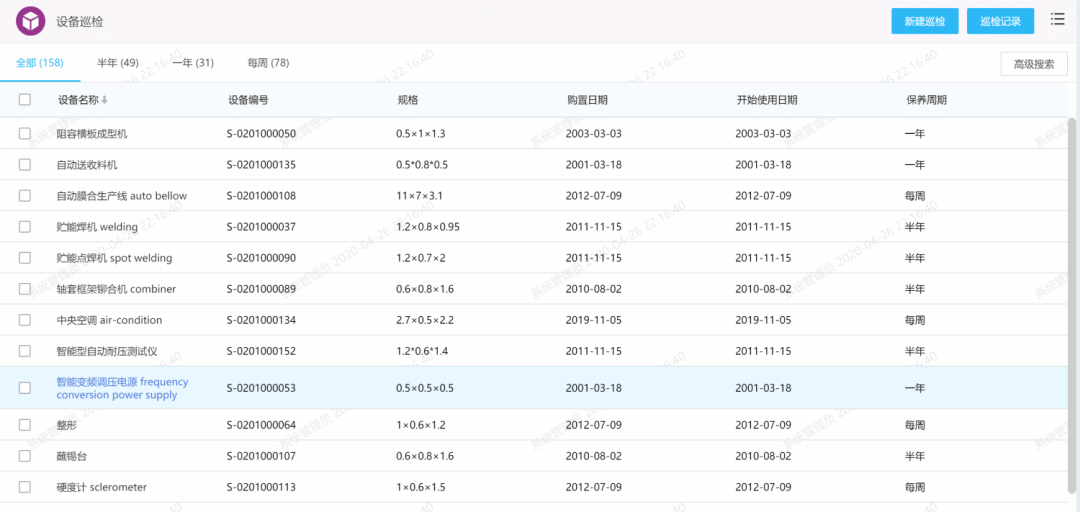The width and height of the screenshot is (1080, 512).
Task: Check the box for 阻容横板成型机
Action: click(x=25, y=134)
